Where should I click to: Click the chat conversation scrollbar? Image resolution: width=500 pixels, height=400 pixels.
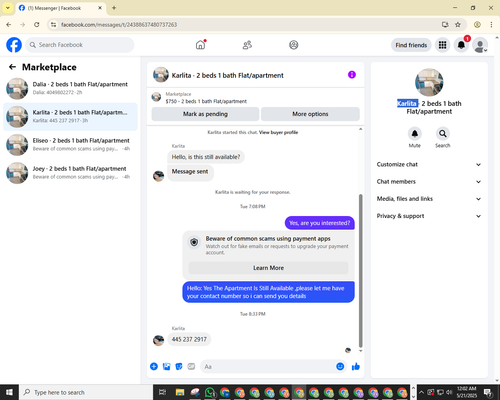(360, 270)
